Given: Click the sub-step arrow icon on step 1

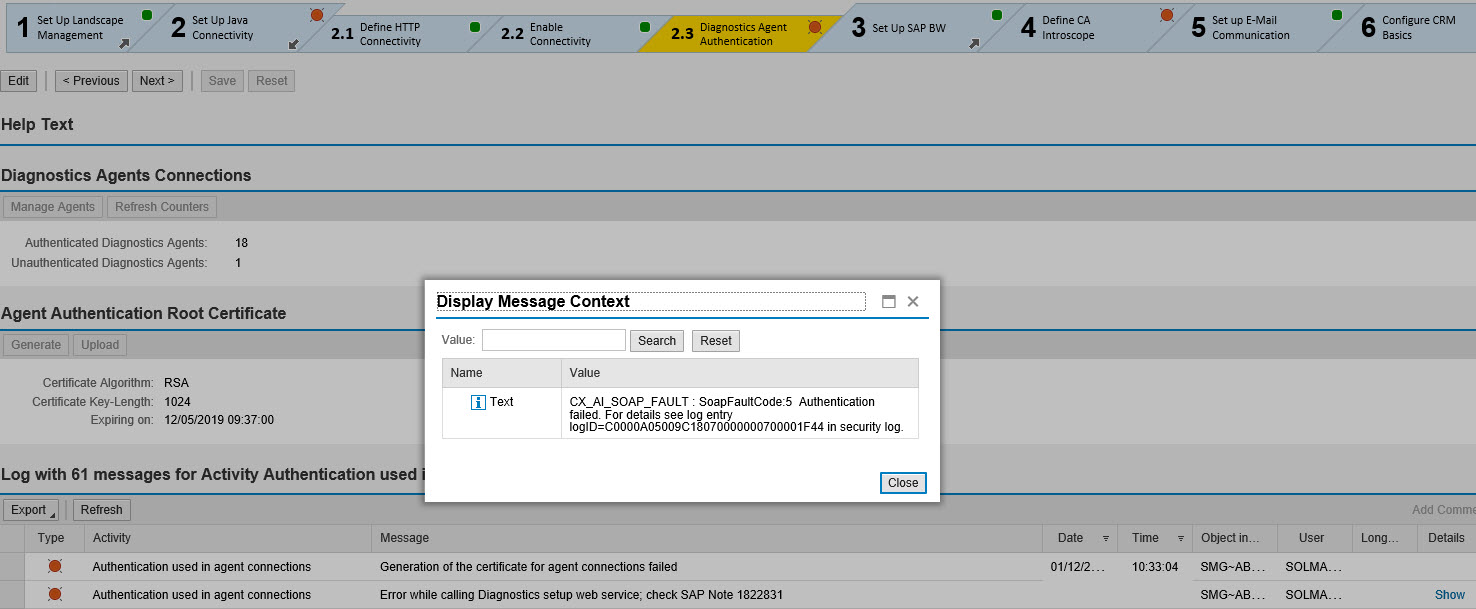Looking at the screenshot, I should [124, 43].
